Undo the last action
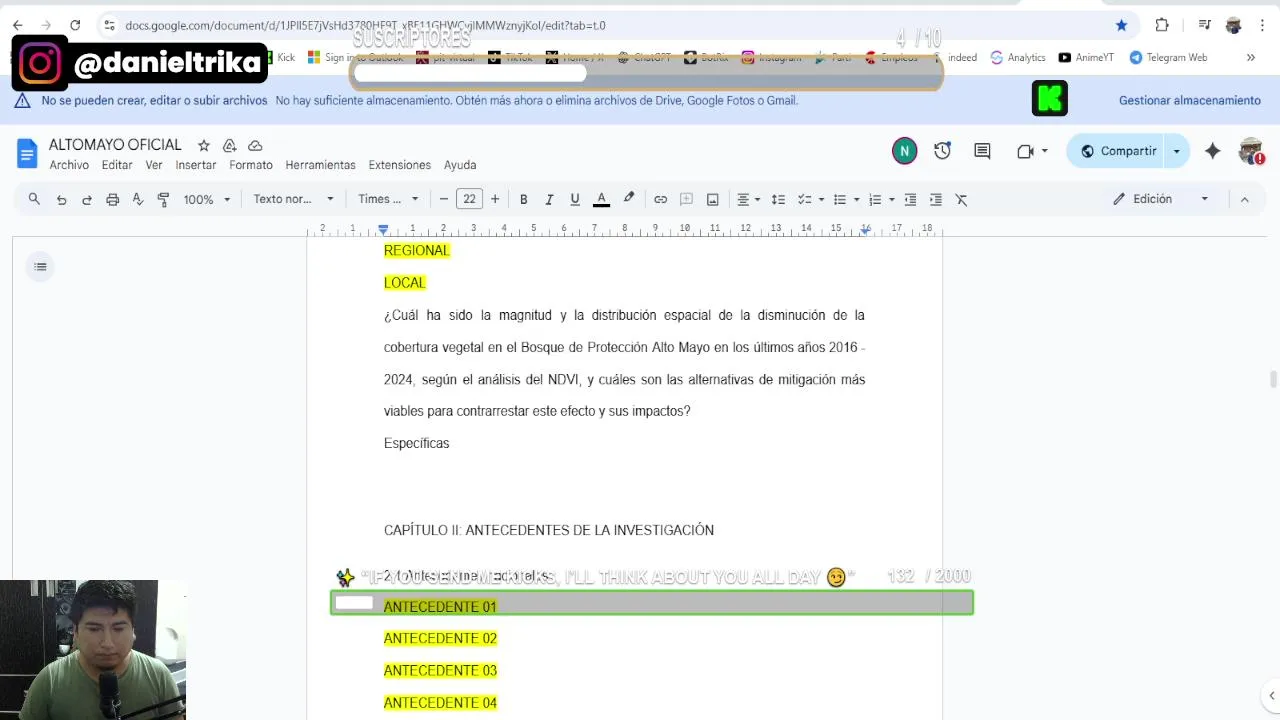 click(61, 199)
